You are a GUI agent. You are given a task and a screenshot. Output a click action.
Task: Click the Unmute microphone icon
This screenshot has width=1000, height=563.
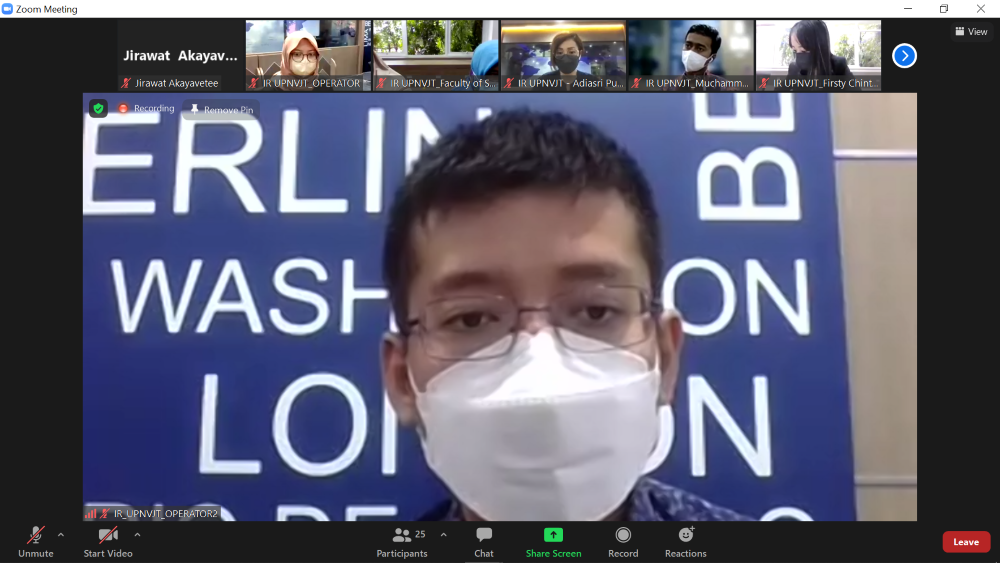pos(36,536)
